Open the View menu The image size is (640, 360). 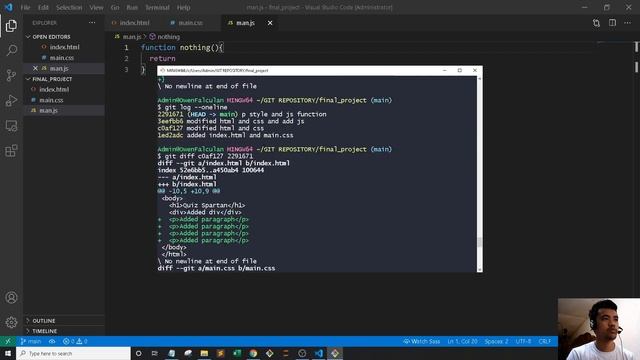click(96, 7)
